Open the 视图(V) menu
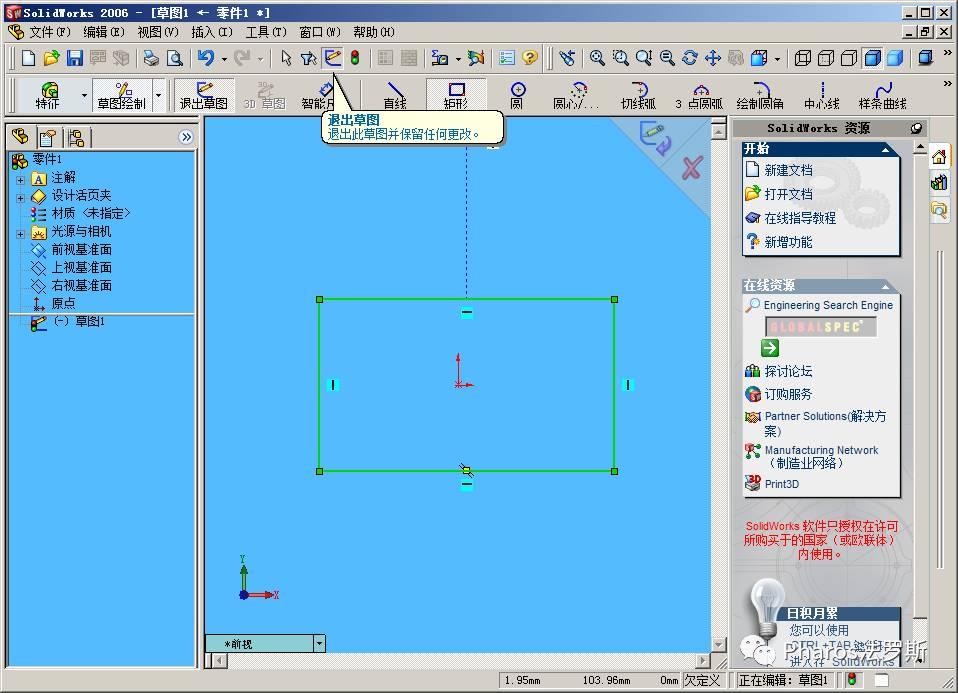 click(x=158, y=32)
